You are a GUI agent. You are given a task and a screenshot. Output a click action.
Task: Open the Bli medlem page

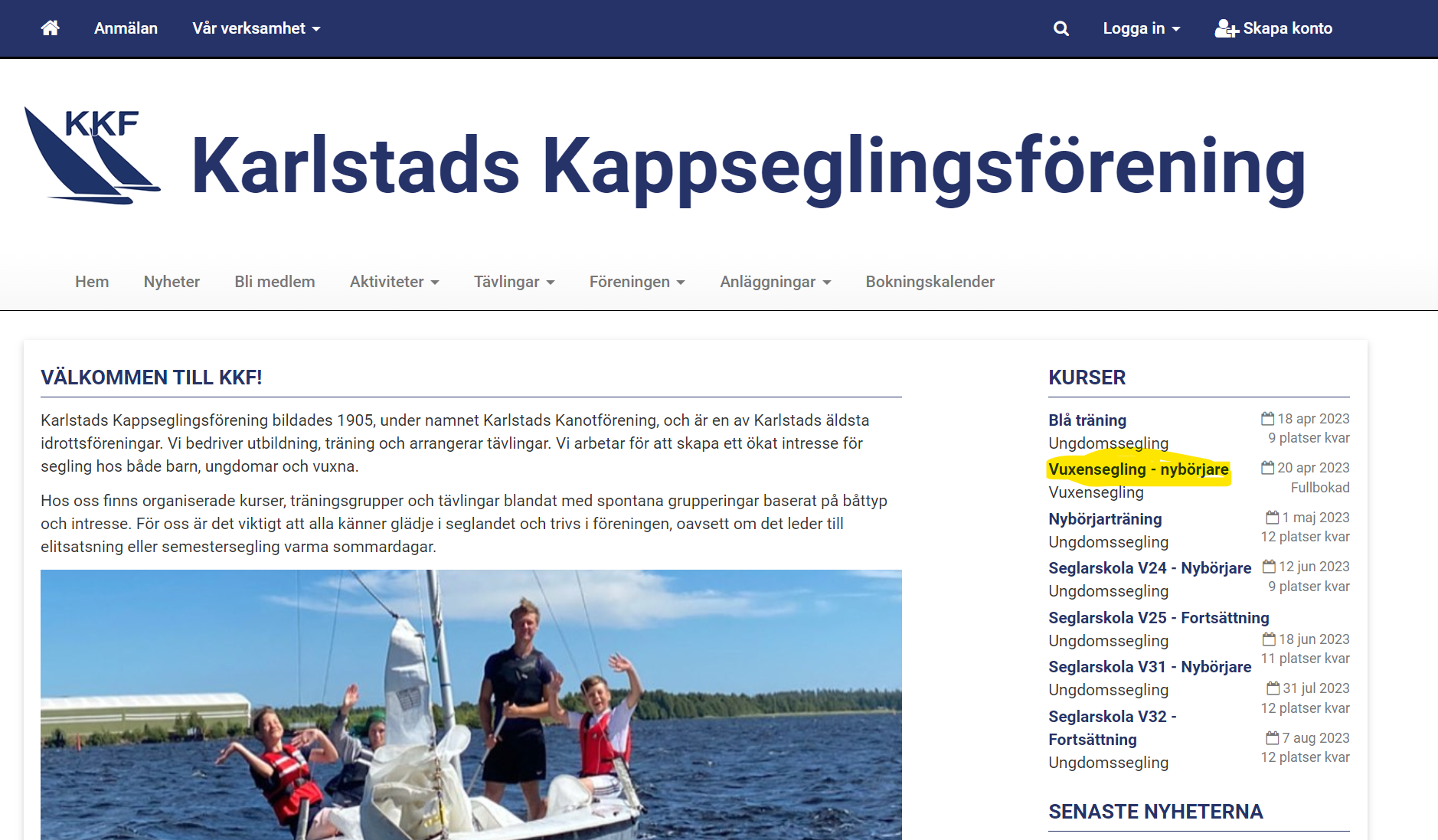tap(275, 282)
